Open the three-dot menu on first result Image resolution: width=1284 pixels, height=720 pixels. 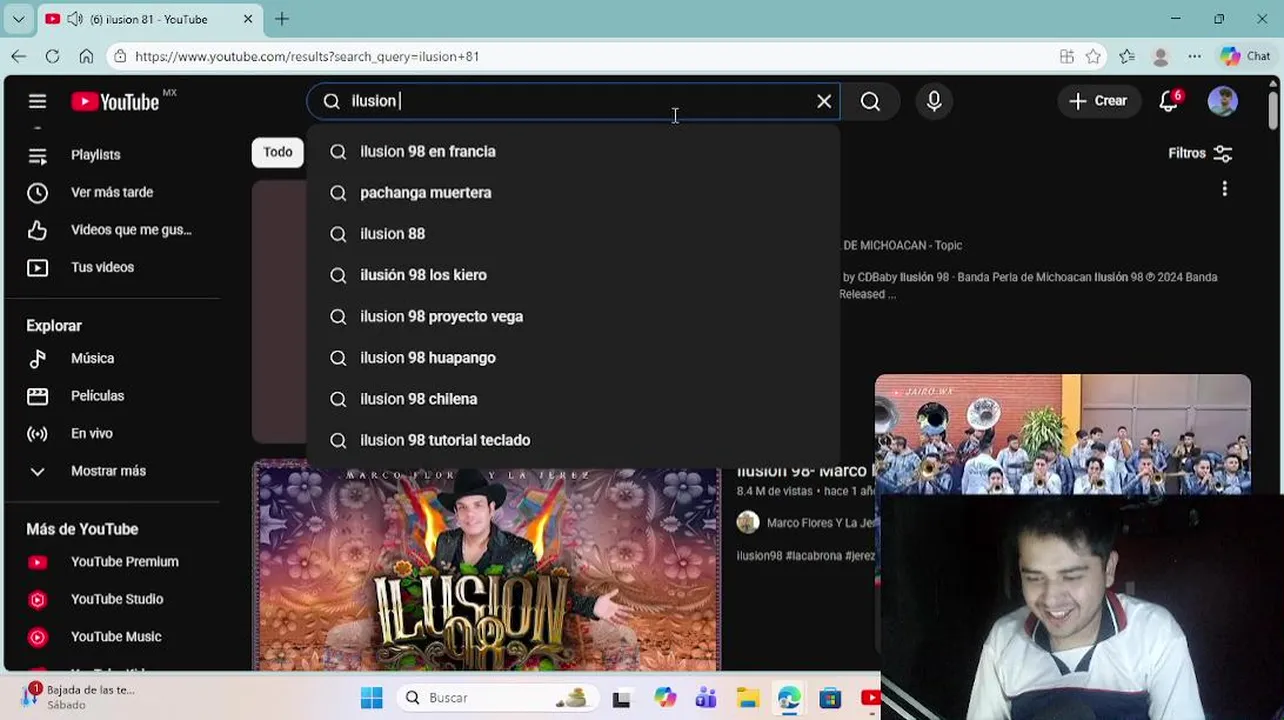coord(1224,189)
